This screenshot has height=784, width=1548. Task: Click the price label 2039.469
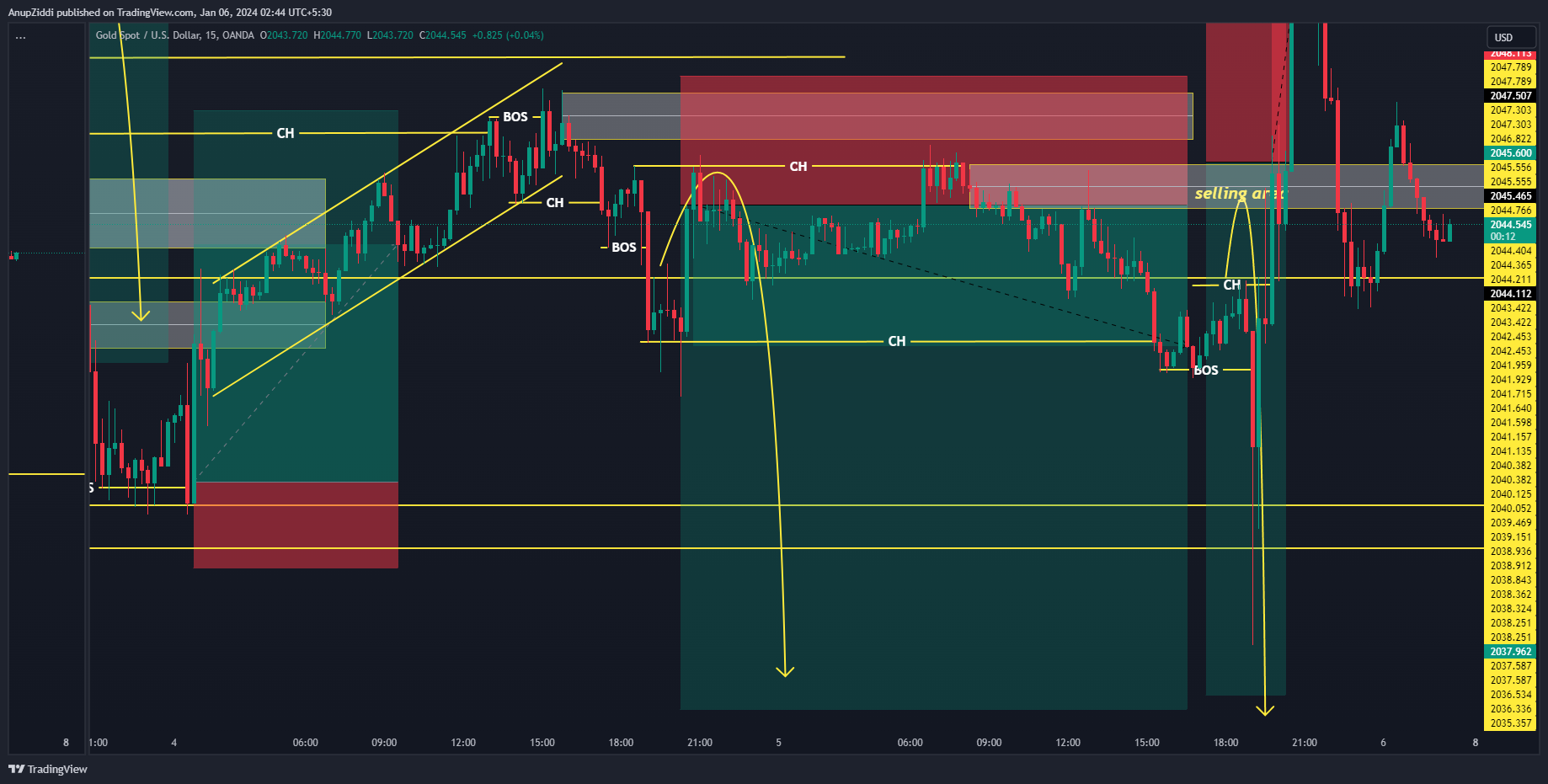[1511, 523]
